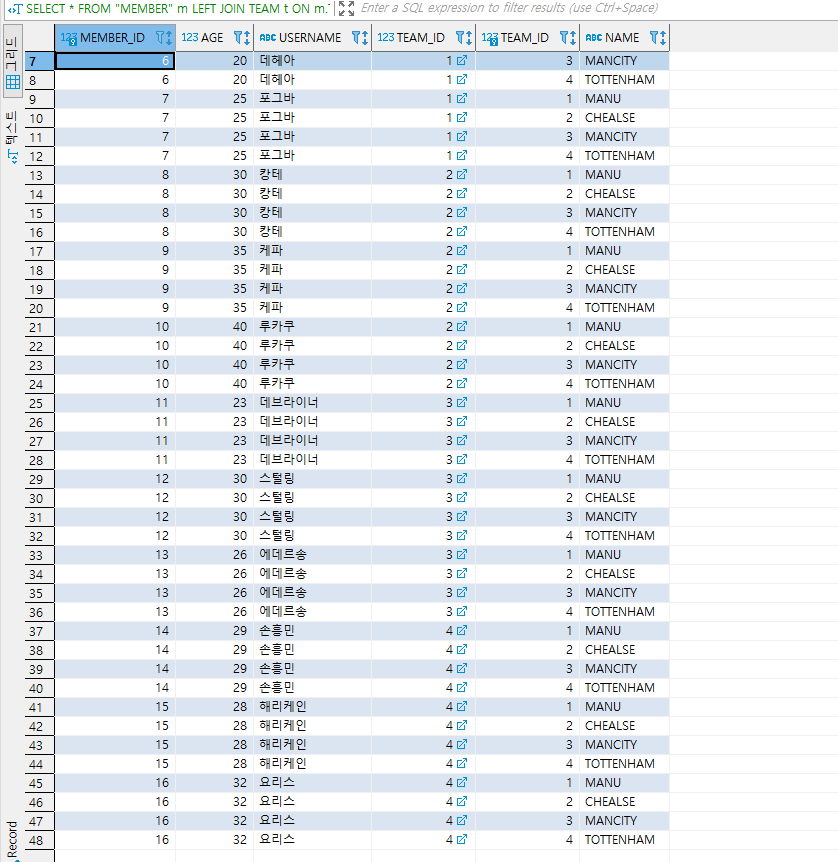
Task: Select USERNAME cell 캉테 in row 14
Action: pos(312,194)
